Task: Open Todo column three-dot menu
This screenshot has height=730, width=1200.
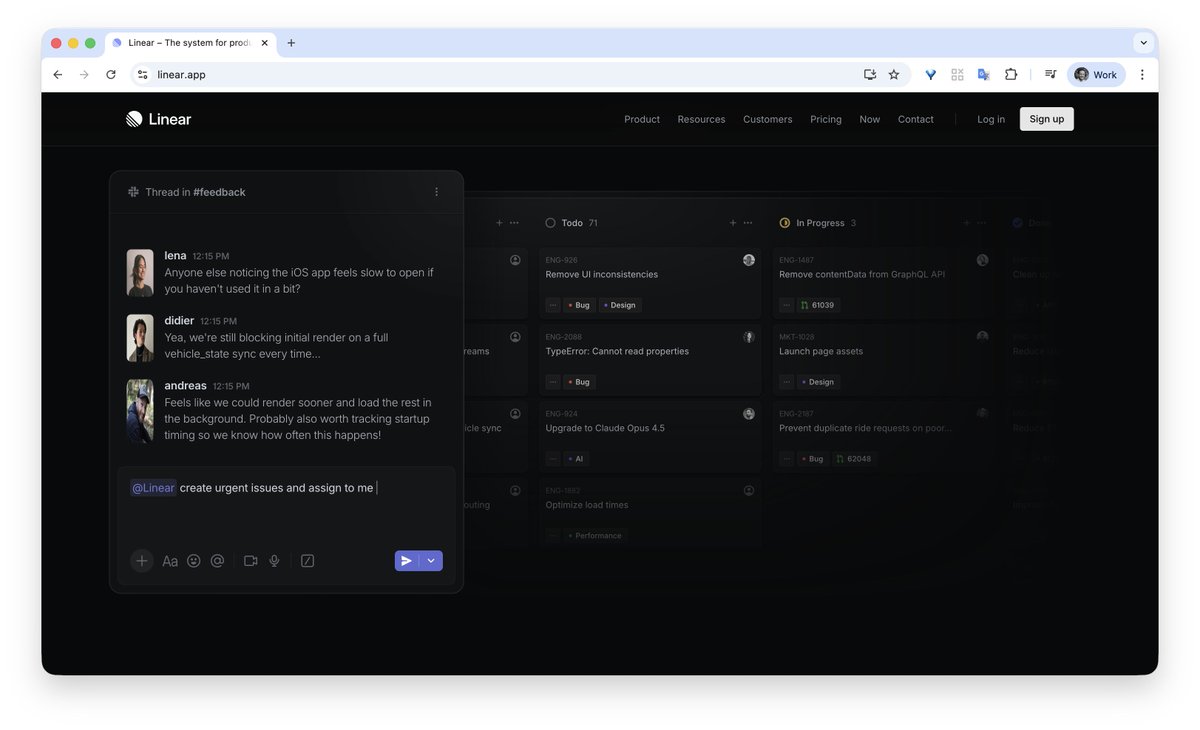Action: [x=748, y=223]
